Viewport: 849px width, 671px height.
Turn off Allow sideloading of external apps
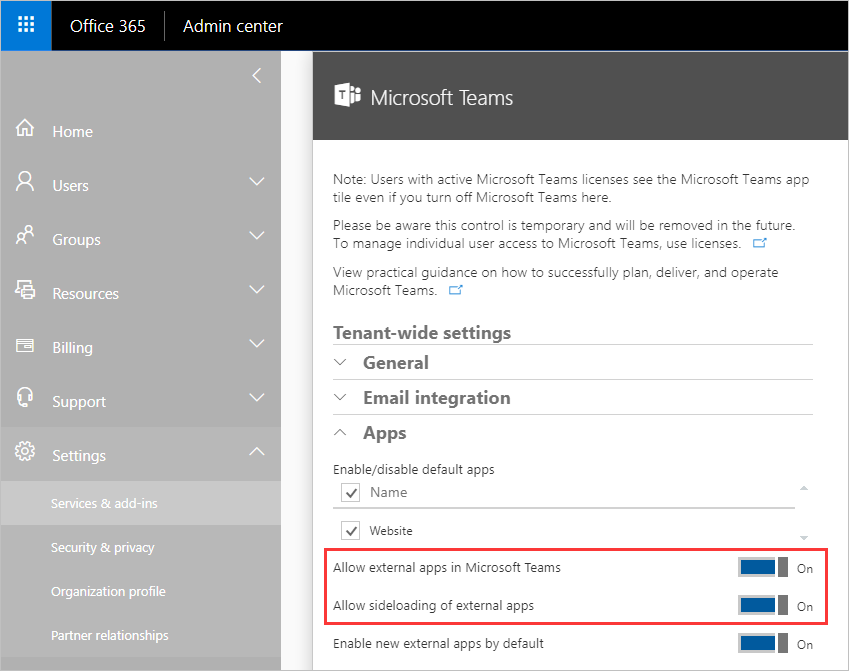[763, 605]
